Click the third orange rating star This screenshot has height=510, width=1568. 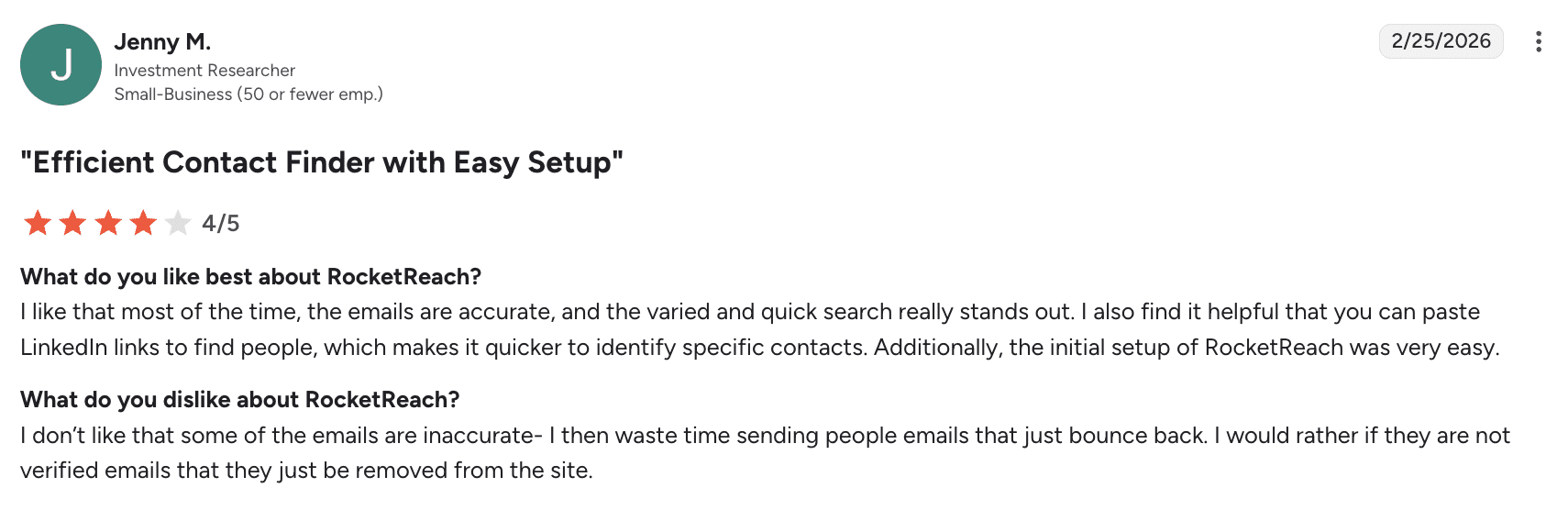pyautogui.click(x=108, y=223)
